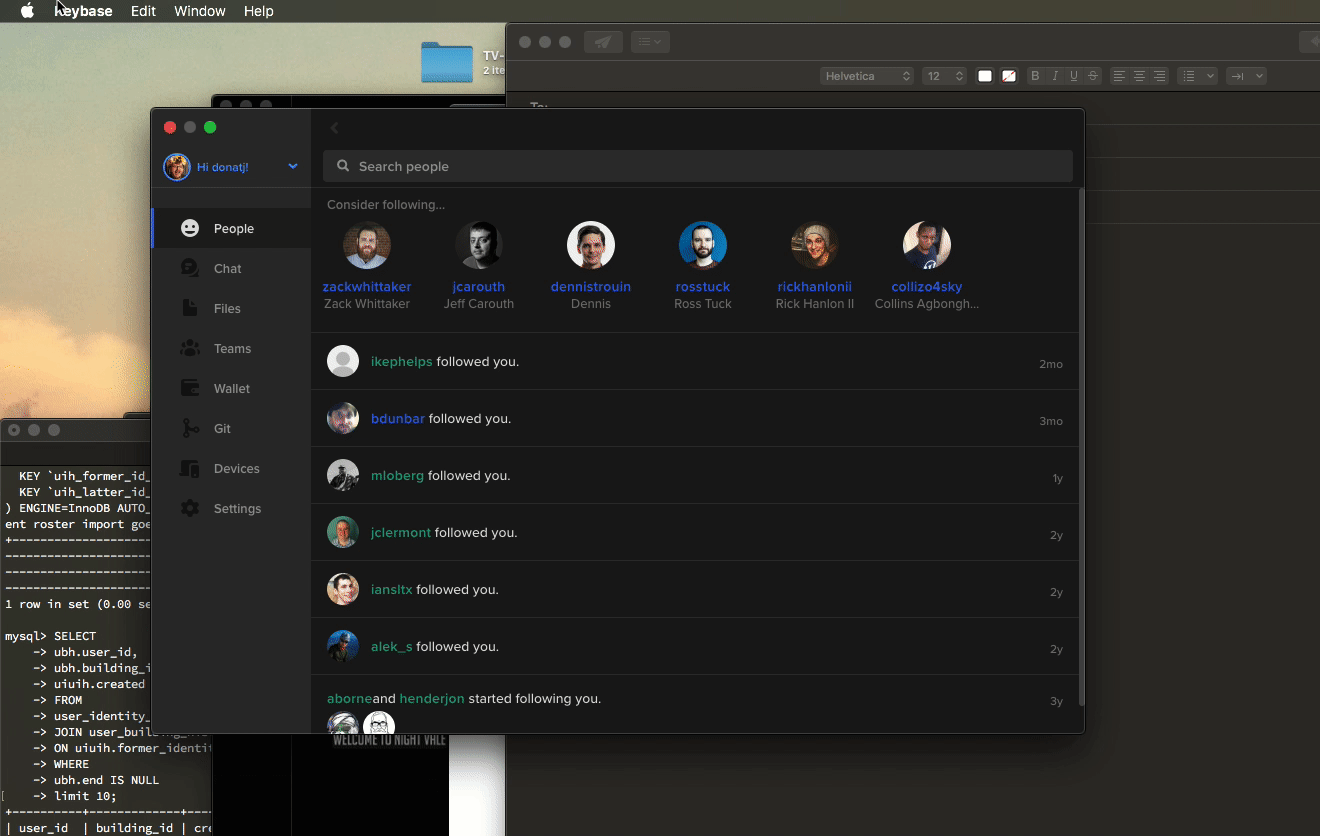Open the Teams section icon

coord(190,348)
